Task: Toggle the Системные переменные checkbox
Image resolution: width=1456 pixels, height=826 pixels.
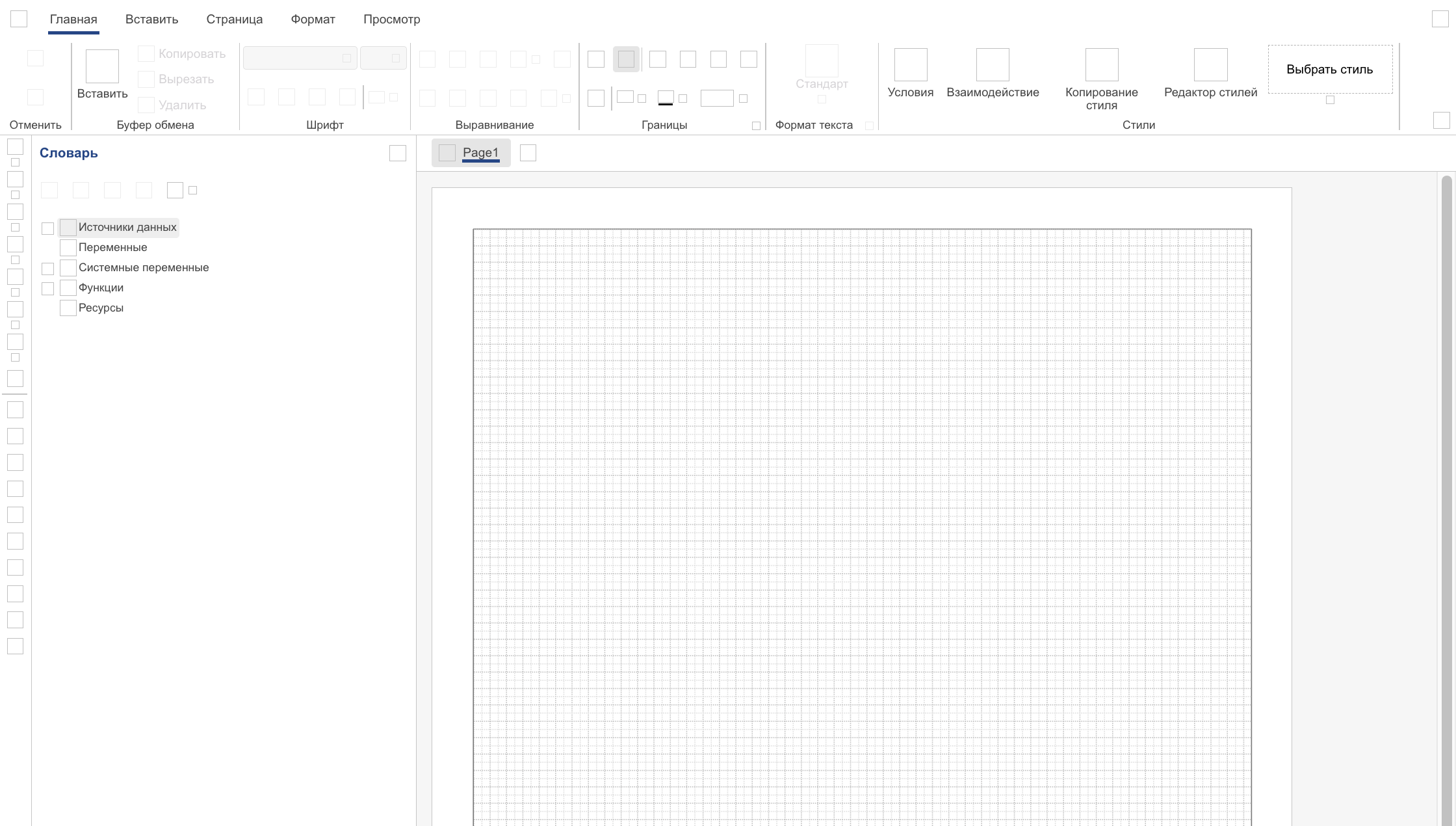Action: click(67, 267)
